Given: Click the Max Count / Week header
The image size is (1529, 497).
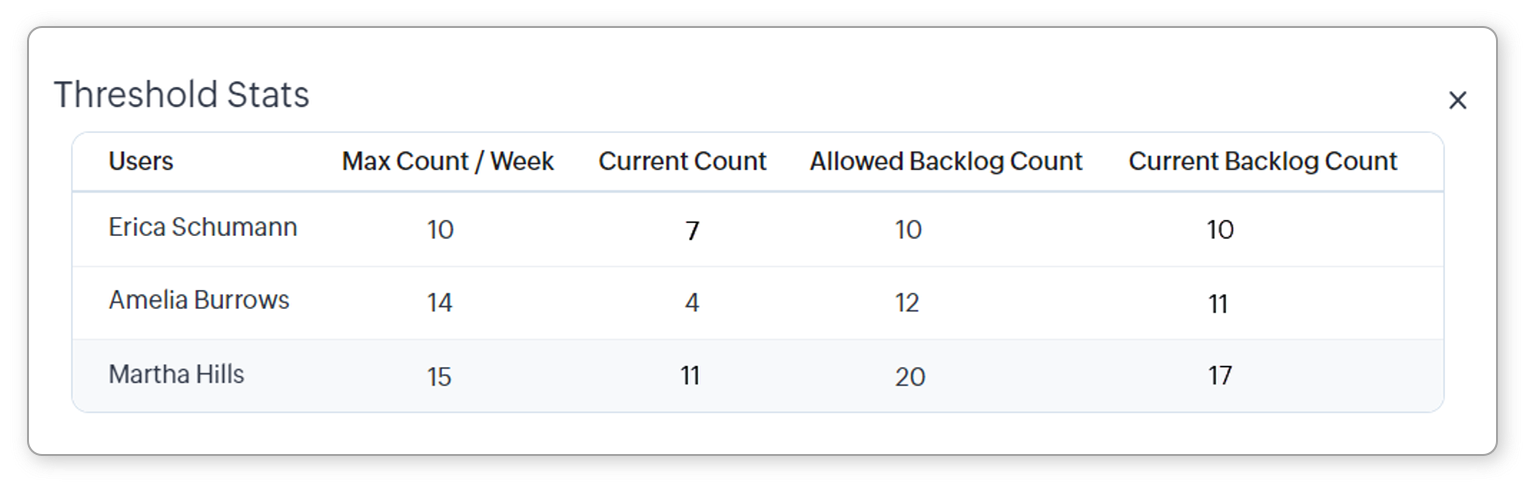Looking at the screenshot, I should (448, 161).
